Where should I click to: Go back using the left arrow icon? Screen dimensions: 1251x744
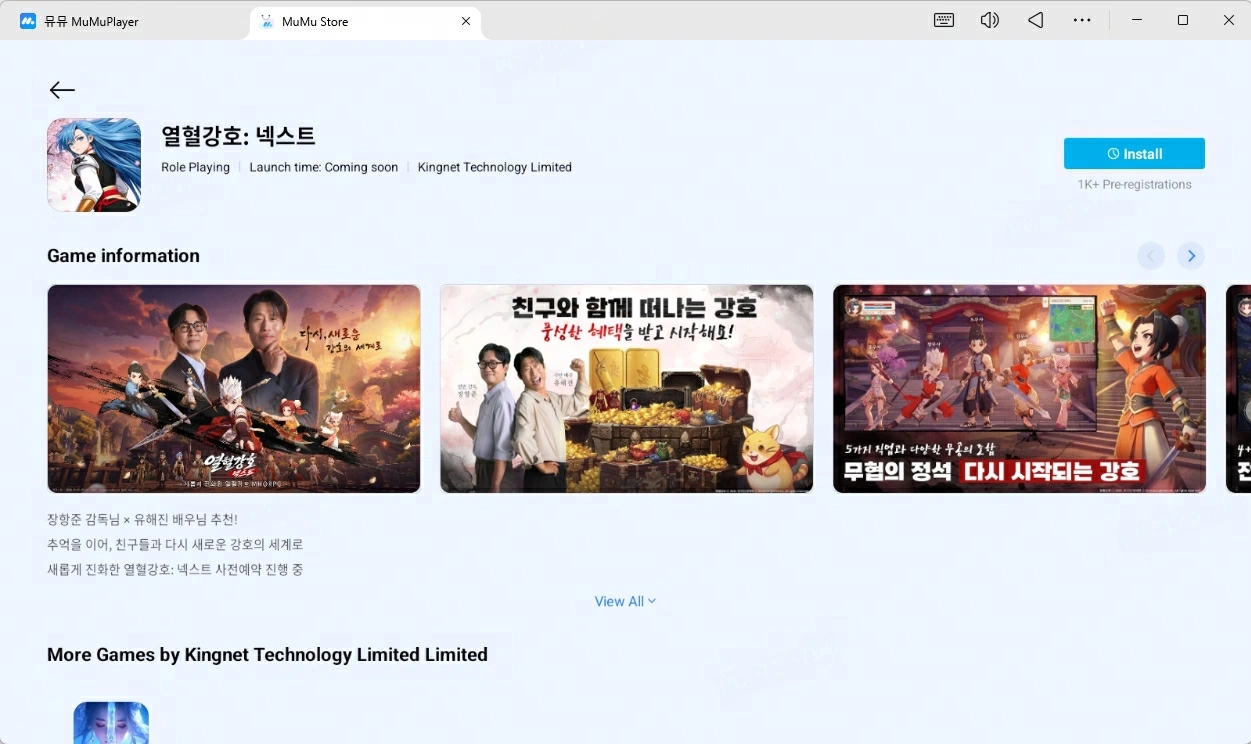tap(62, 90)
